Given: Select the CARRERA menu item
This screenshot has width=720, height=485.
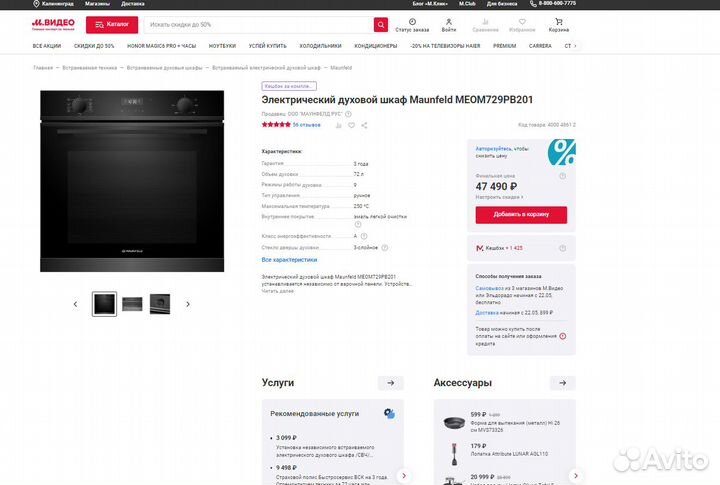Looking at the screenshot, I should pos(540,46).
